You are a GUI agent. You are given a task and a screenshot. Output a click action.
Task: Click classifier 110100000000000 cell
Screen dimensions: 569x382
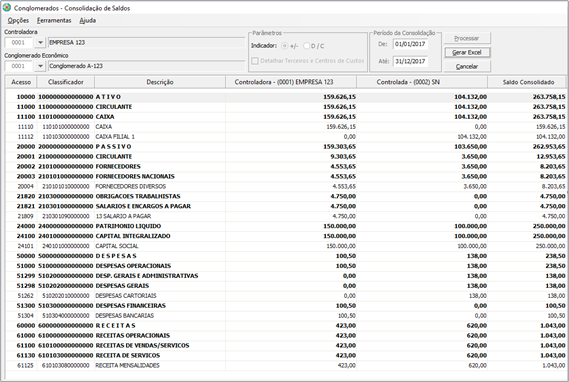(66, 117)
